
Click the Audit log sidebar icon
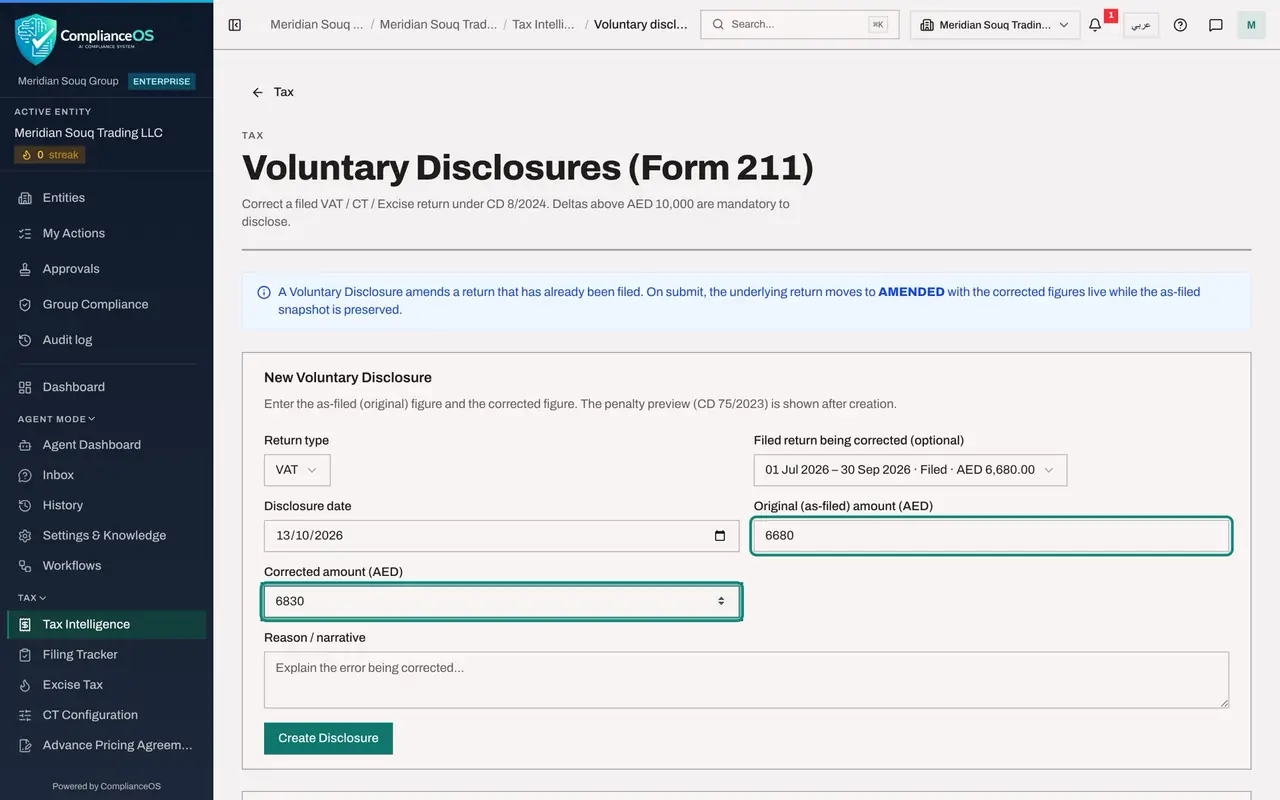(25, 340)
